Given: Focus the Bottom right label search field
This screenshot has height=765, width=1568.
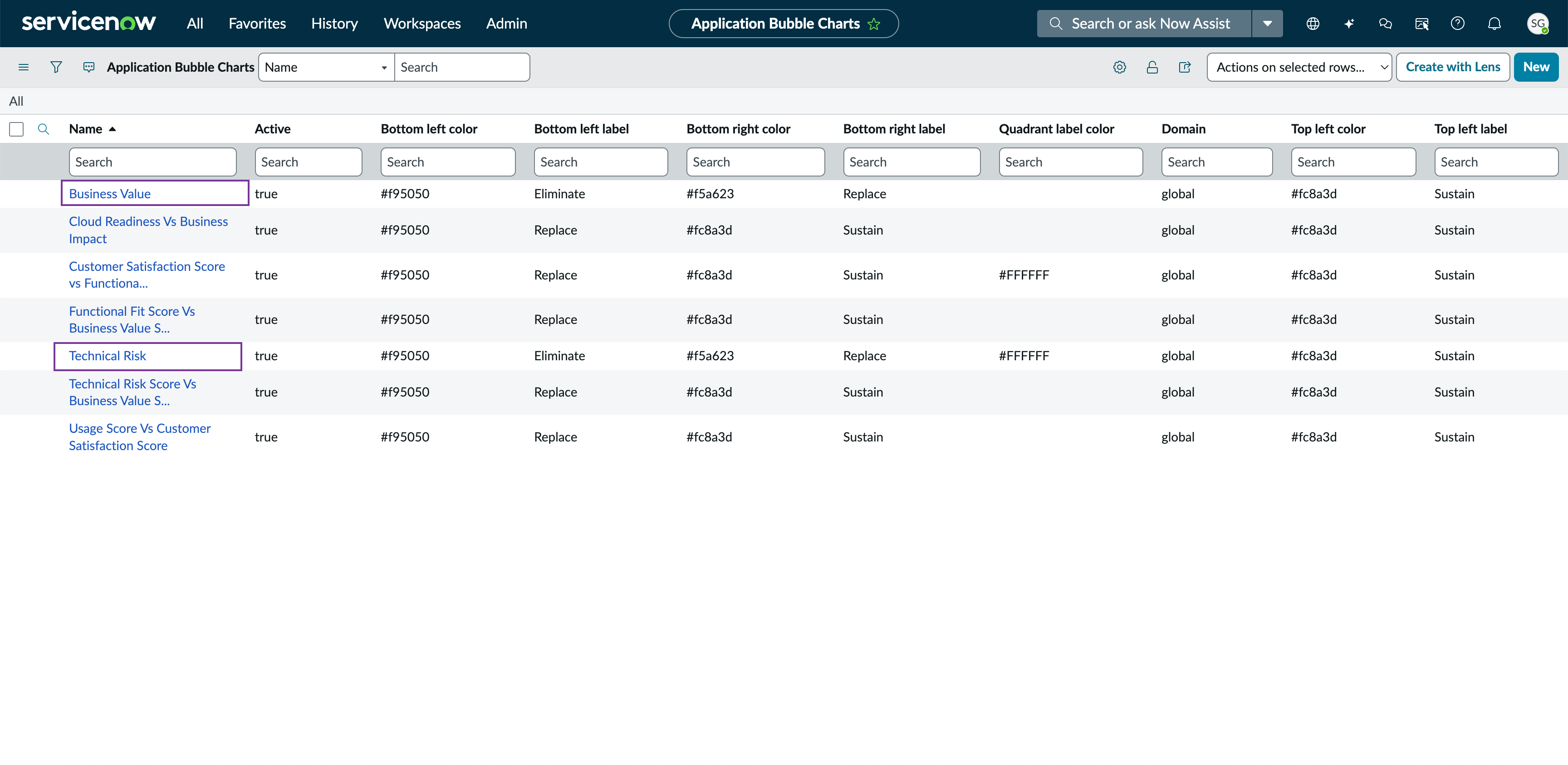Looking at the screenshot, I should click(912, 162).
